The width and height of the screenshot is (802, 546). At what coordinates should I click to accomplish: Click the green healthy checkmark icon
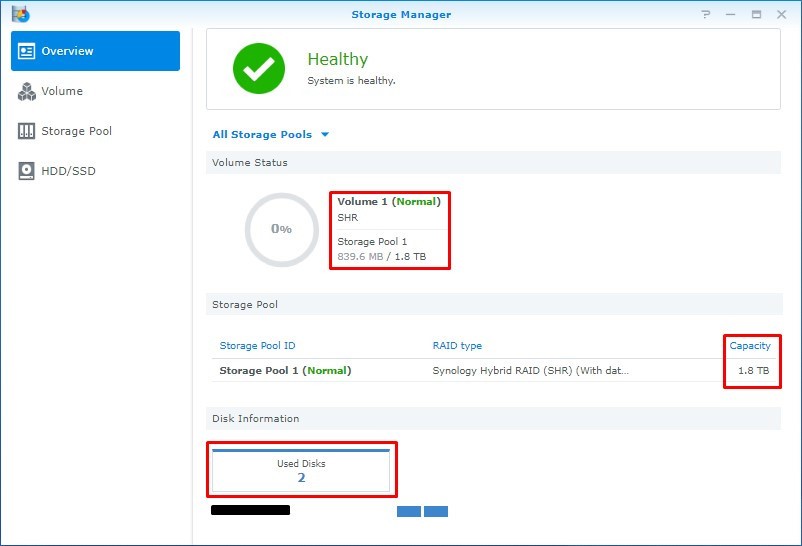[x=259, y=69]
